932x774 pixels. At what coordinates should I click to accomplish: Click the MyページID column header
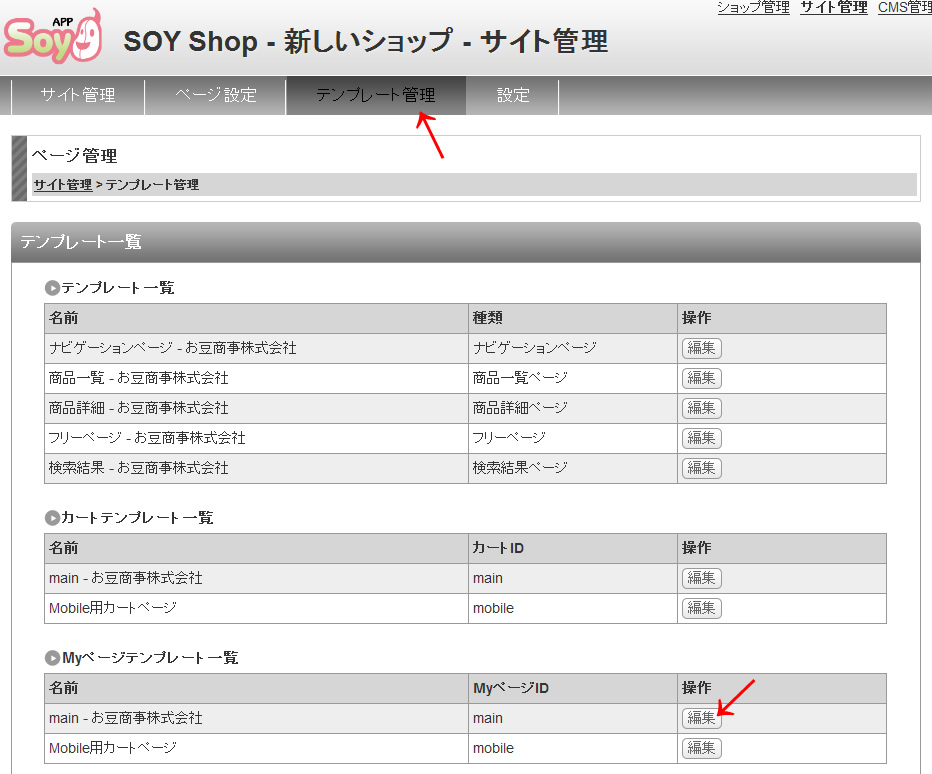coord(573,688)
